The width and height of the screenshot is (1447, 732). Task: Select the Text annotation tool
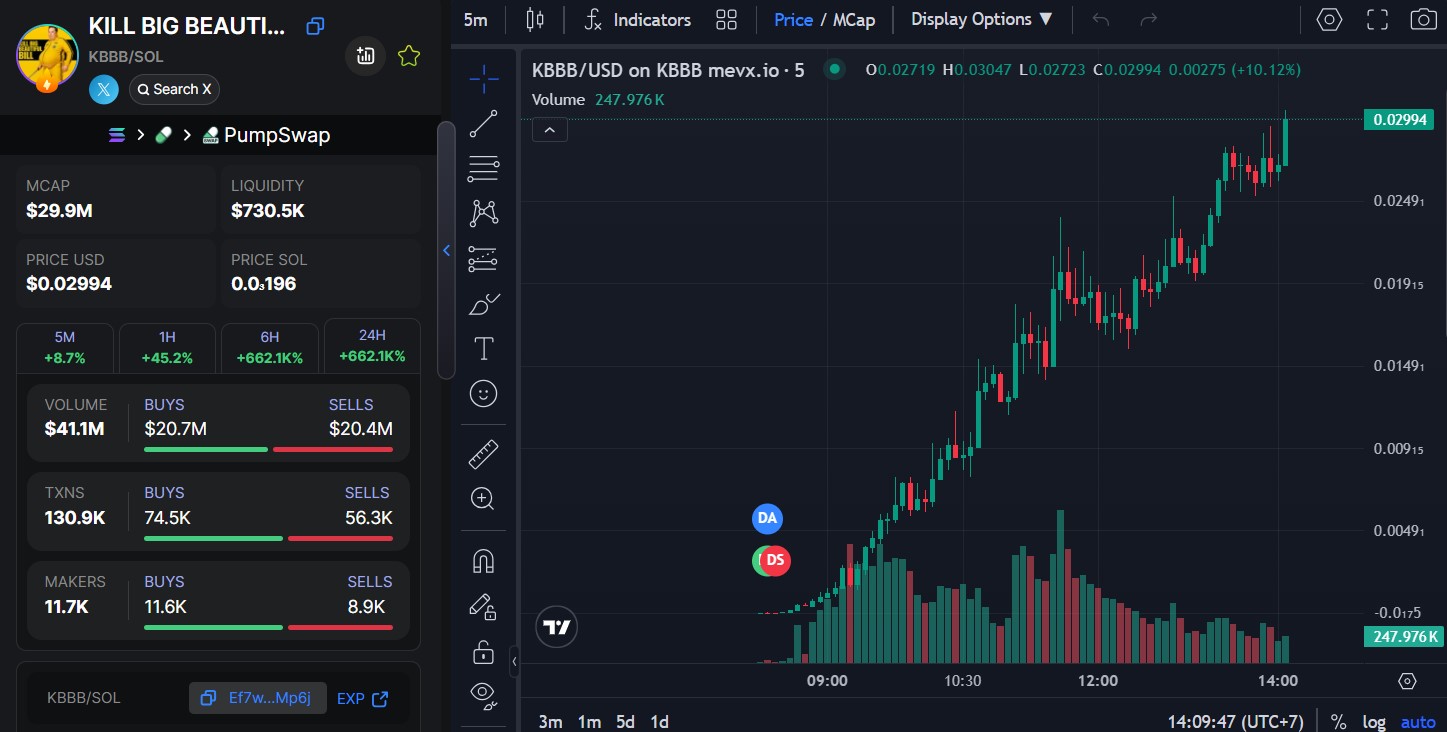pyautogui.click(x=483, y=349)
